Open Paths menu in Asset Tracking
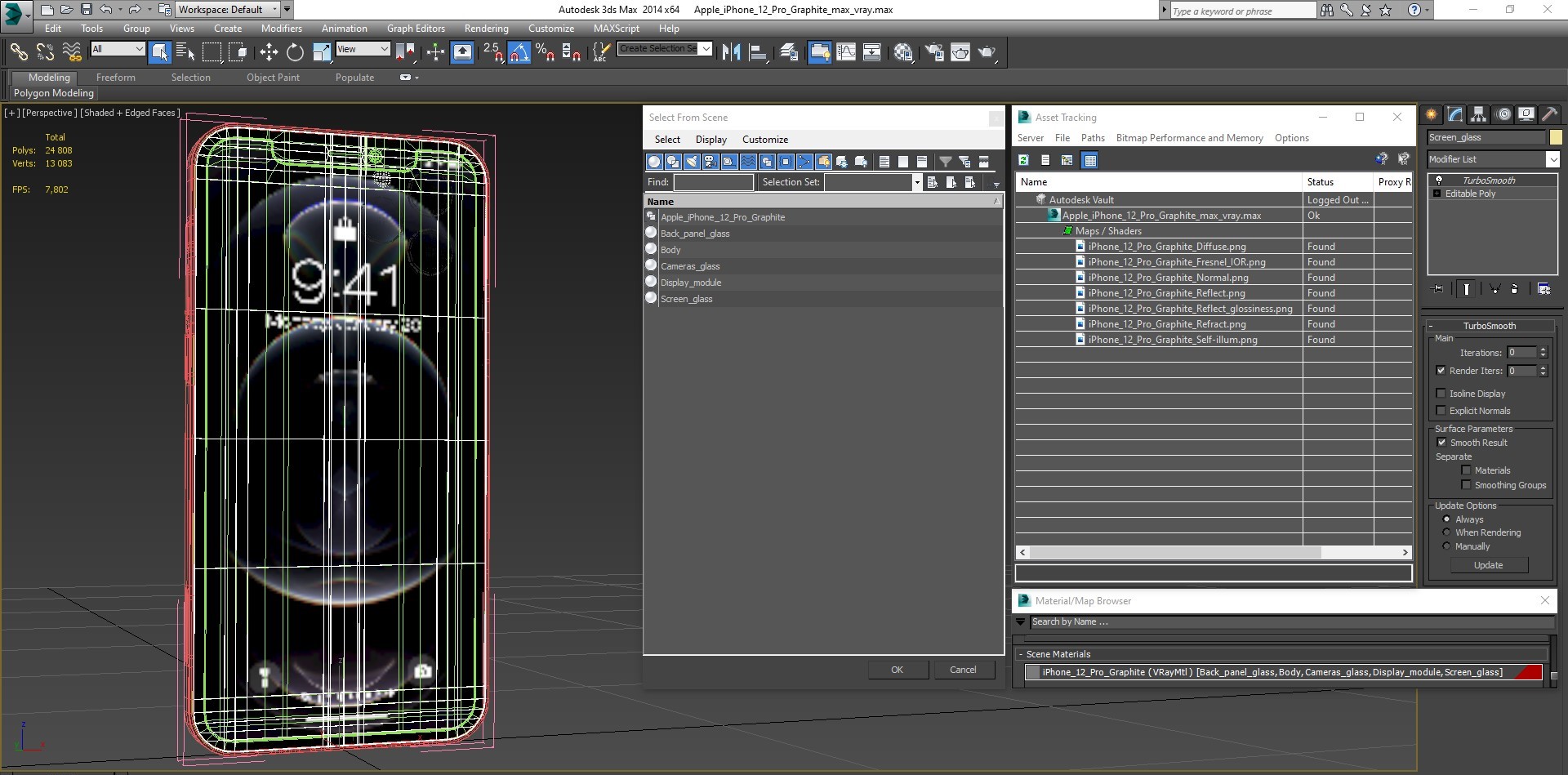 (x=1093, y=138)
